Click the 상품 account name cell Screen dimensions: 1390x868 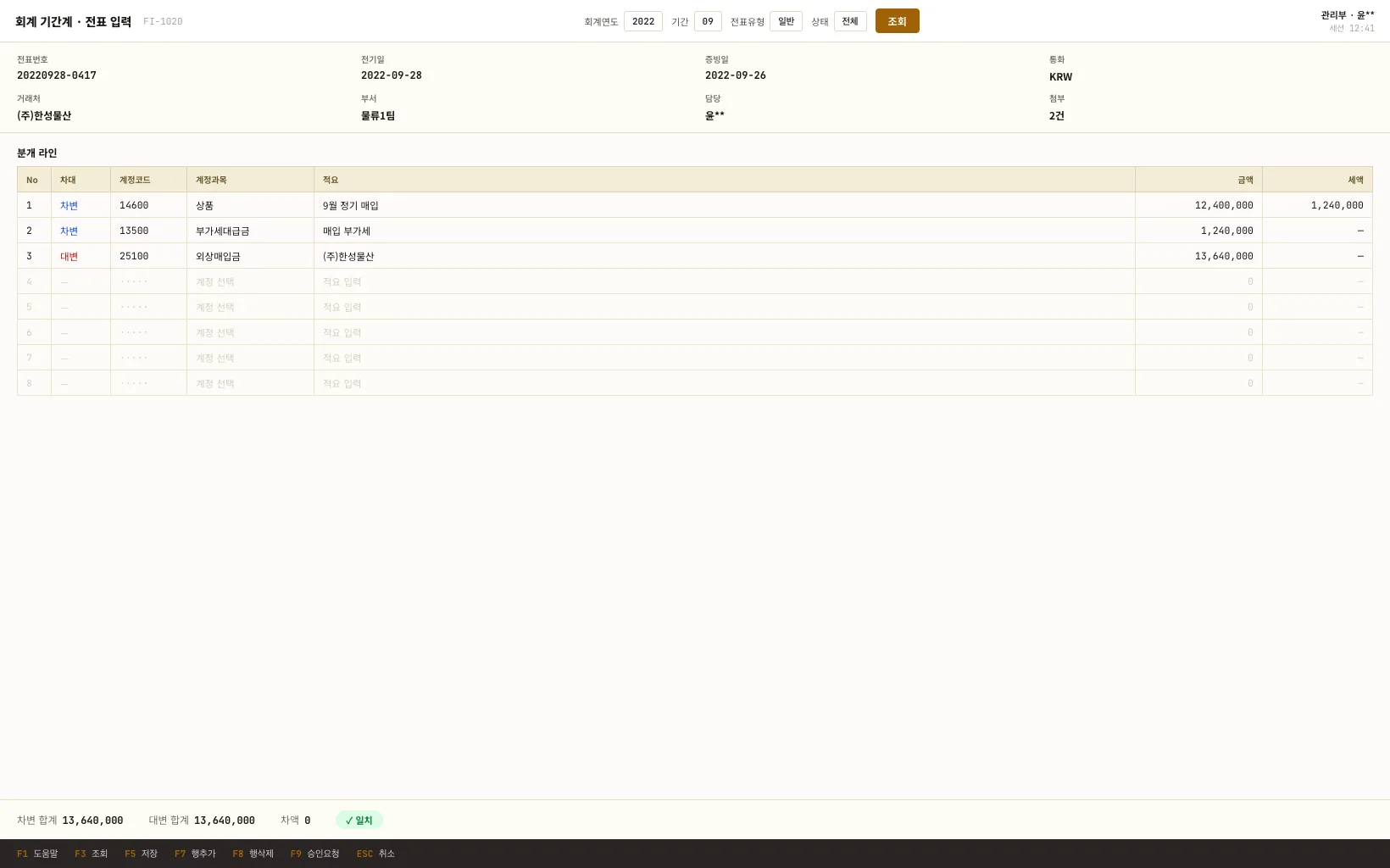click(x=250, y=205)
